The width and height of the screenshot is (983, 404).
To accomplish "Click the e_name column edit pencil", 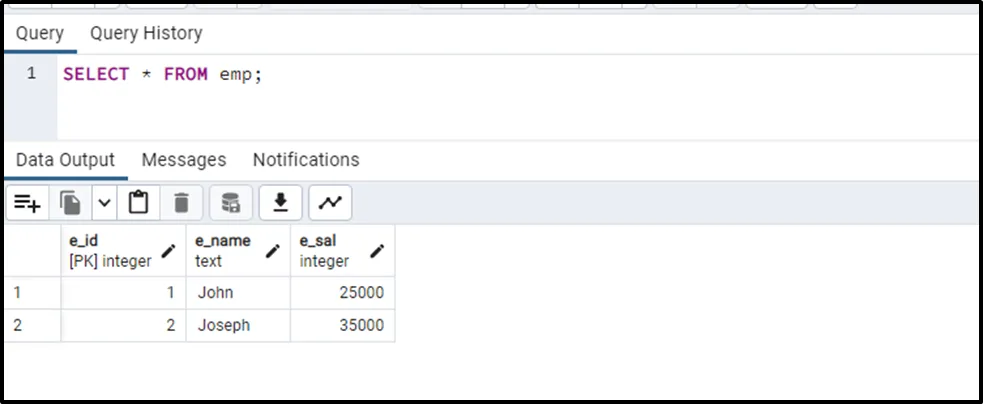I will [273, 251].
